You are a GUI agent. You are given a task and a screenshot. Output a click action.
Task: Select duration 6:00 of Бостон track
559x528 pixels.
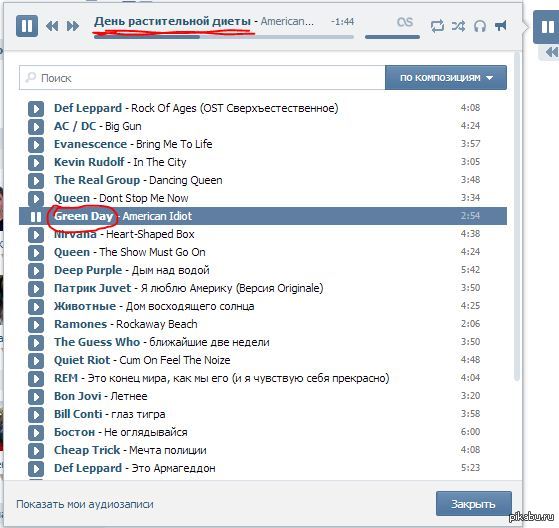point(470,432)
